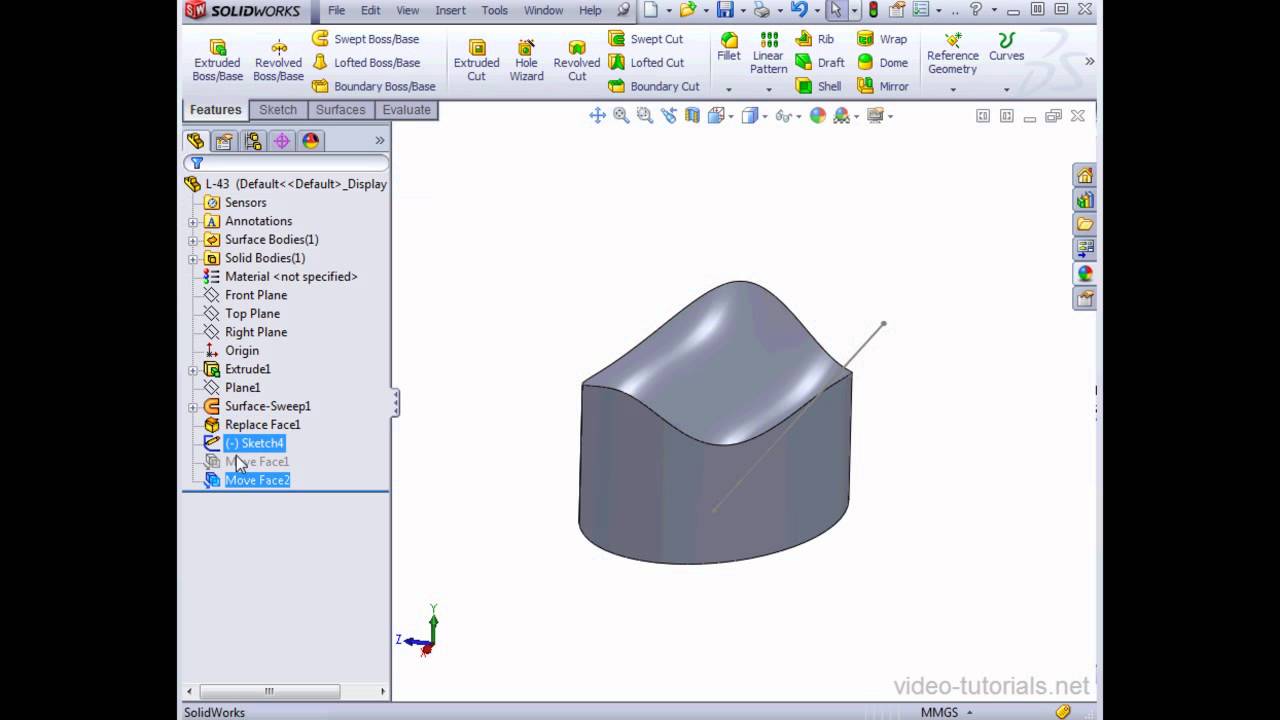The width and height of the screenshot is (1280, 720).
Task: Expand the Extrude1 feature node
Action: click(193, 370)
